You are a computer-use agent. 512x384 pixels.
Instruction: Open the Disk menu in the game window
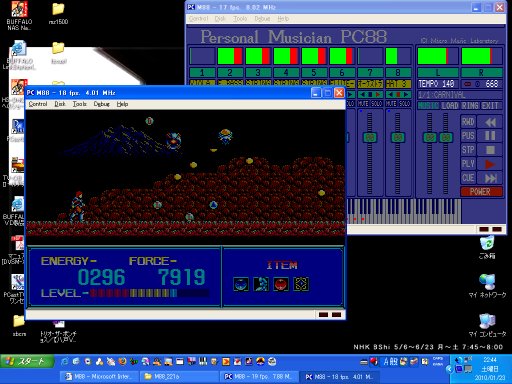[x=60, y=104]
